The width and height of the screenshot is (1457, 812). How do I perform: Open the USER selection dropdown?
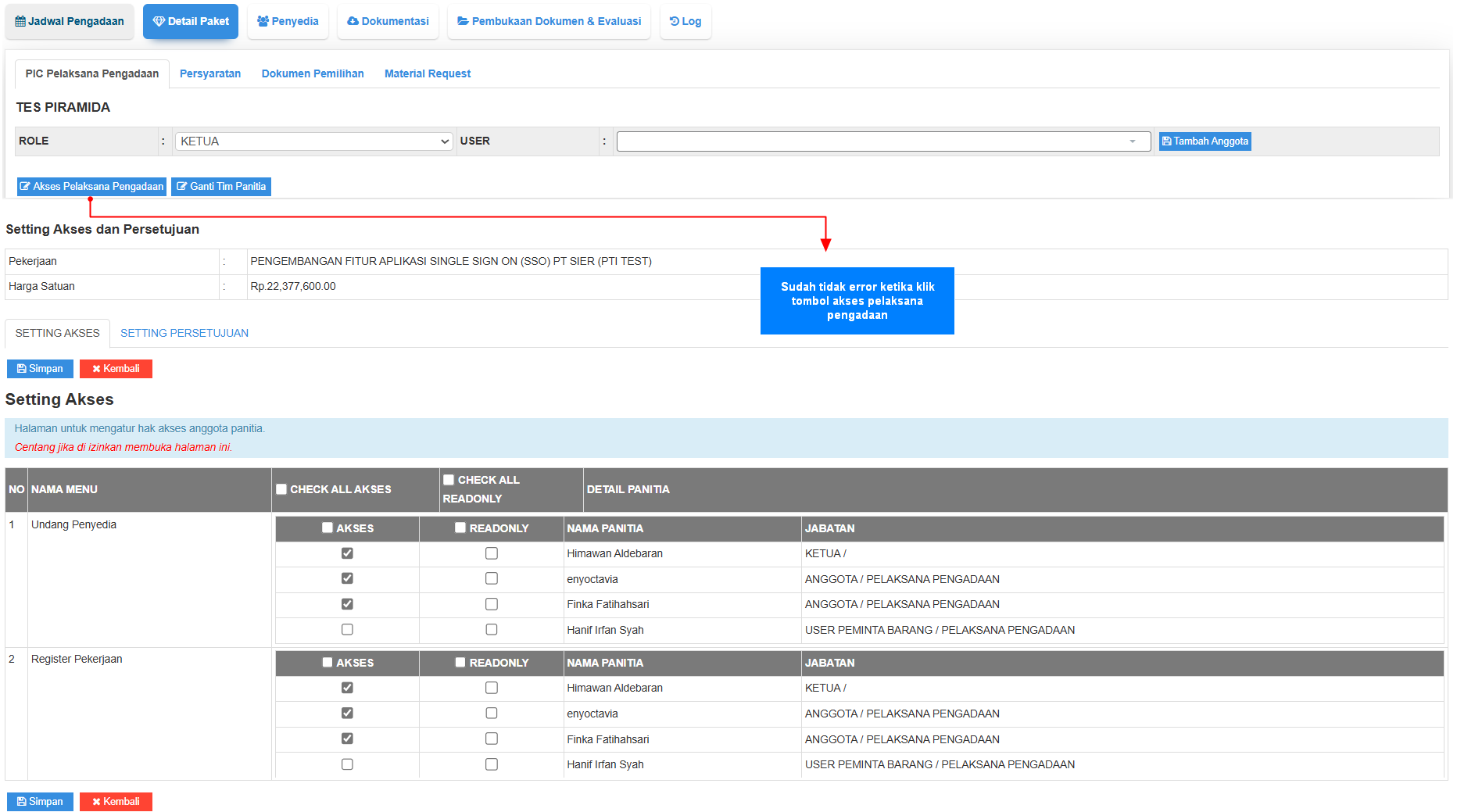[882, 141]
